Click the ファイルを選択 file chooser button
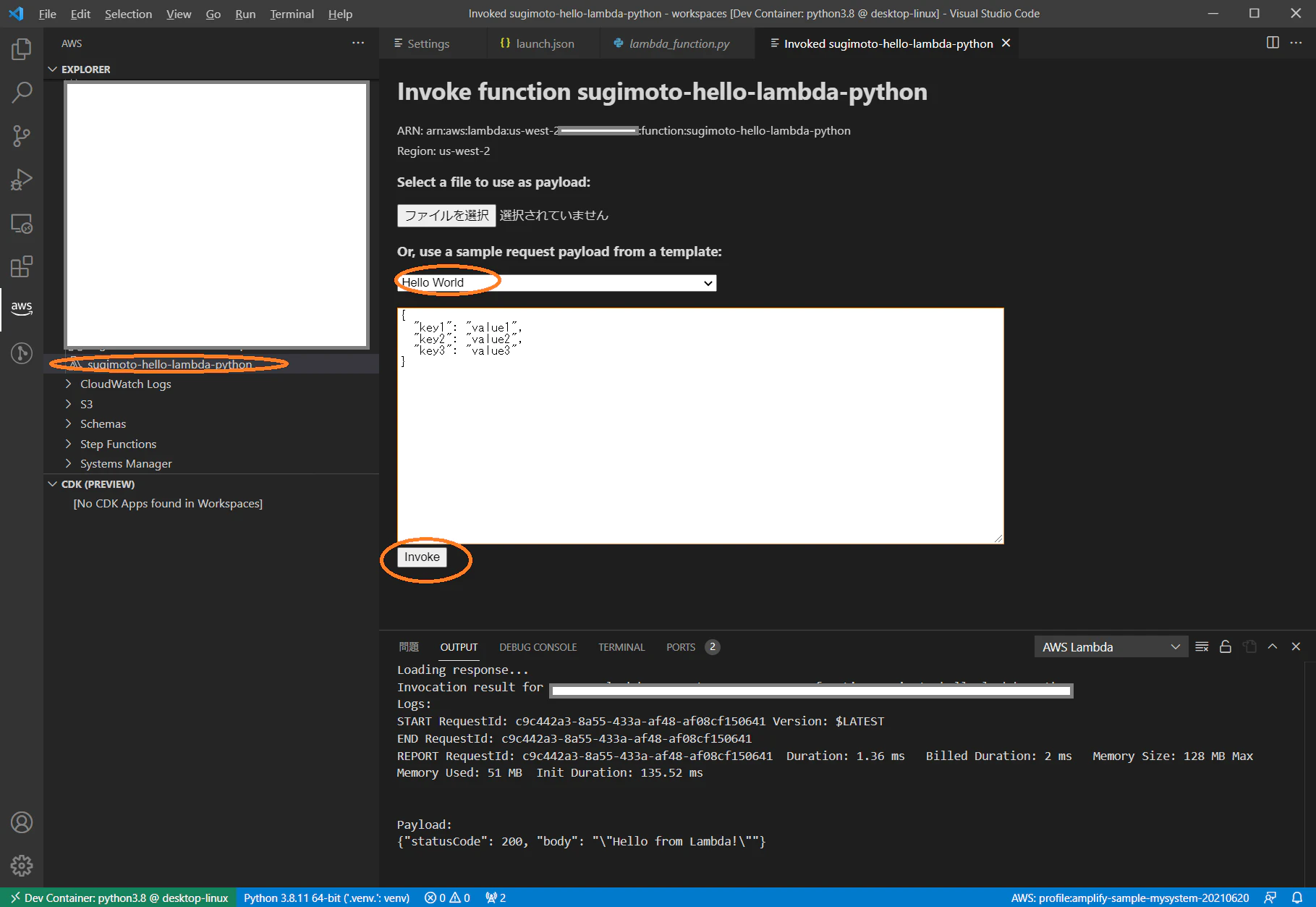 pos(446,216)
